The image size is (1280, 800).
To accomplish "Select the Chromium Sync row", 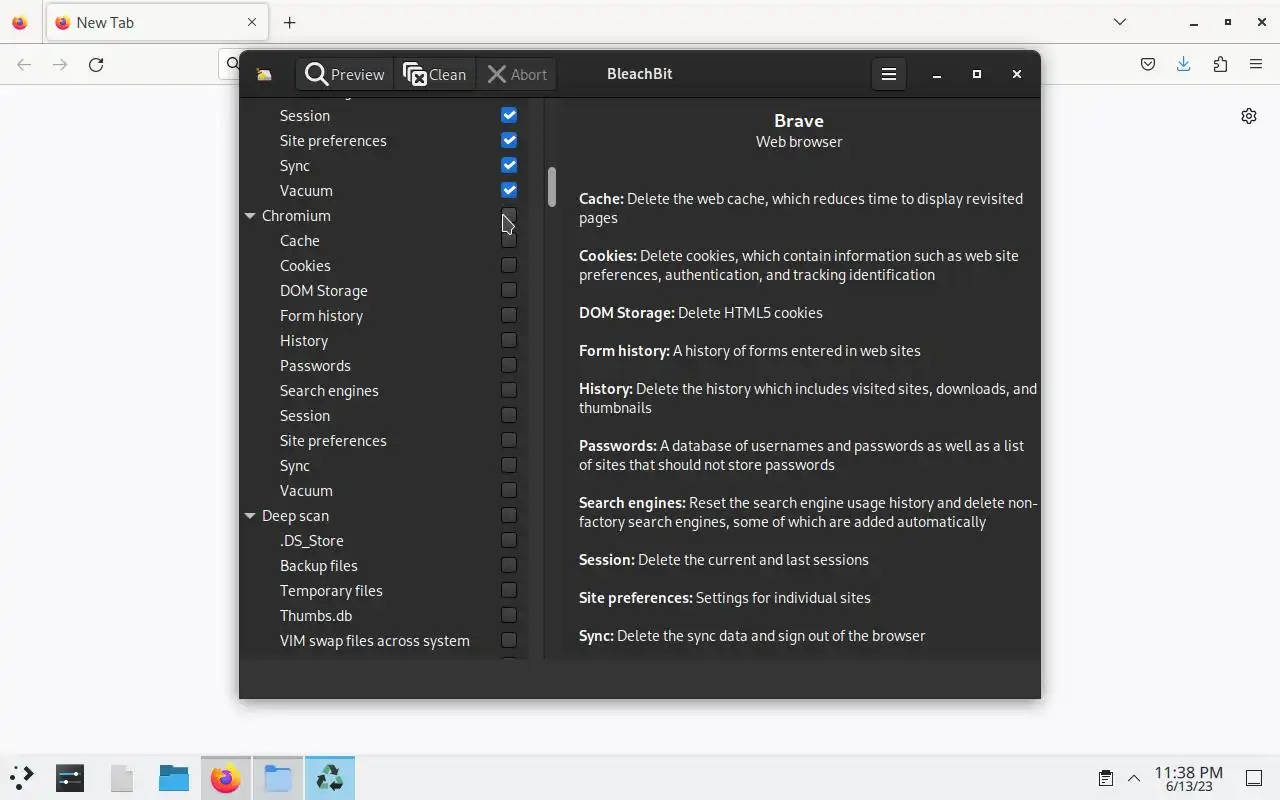I will (x=384, y=465).
